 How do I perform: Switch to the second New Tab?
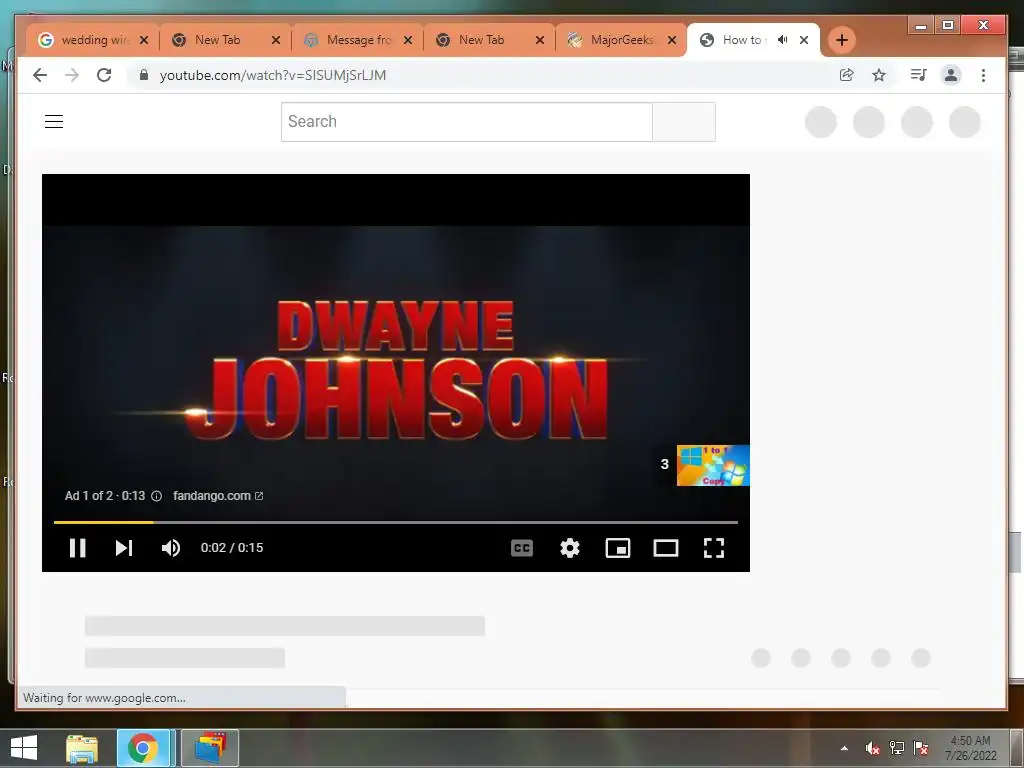488,40
